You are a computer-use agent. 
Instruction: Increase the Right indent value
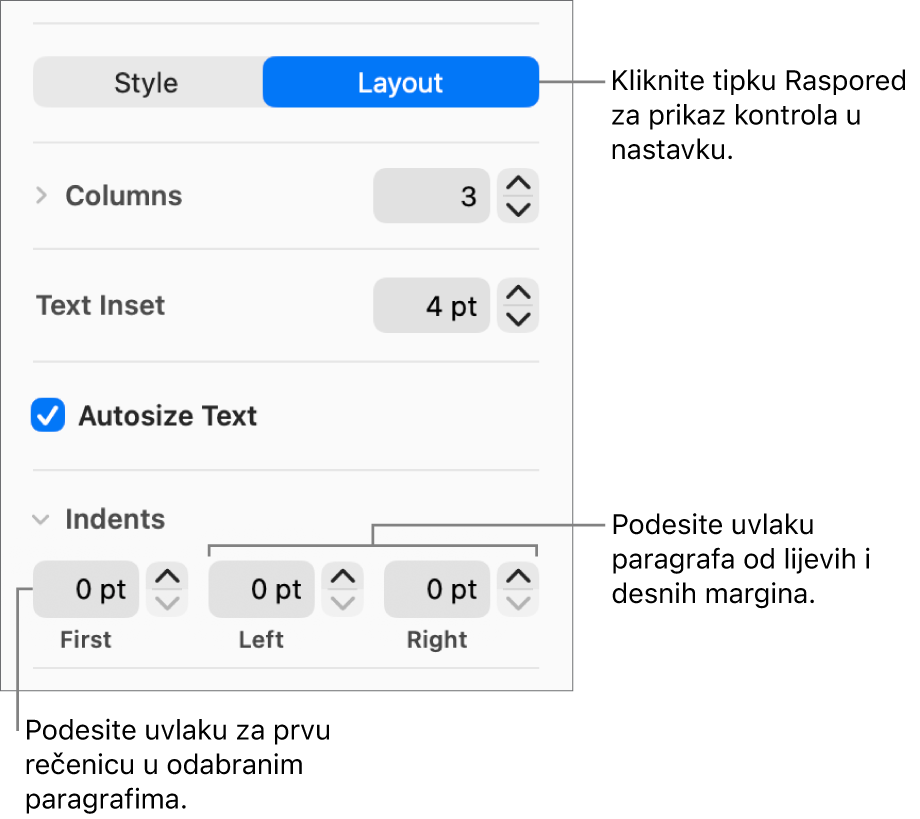click(518, 577)
